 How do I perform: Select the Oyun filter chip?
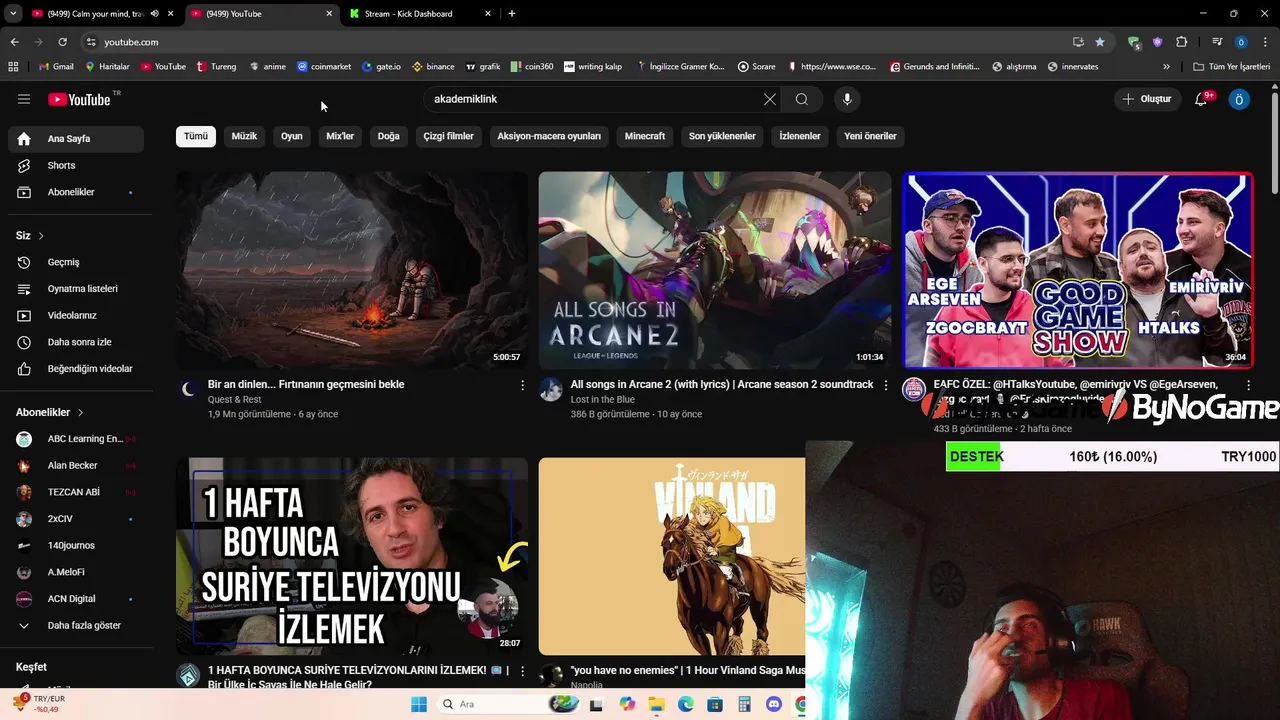pyautogui.click(x=292, y=136)
